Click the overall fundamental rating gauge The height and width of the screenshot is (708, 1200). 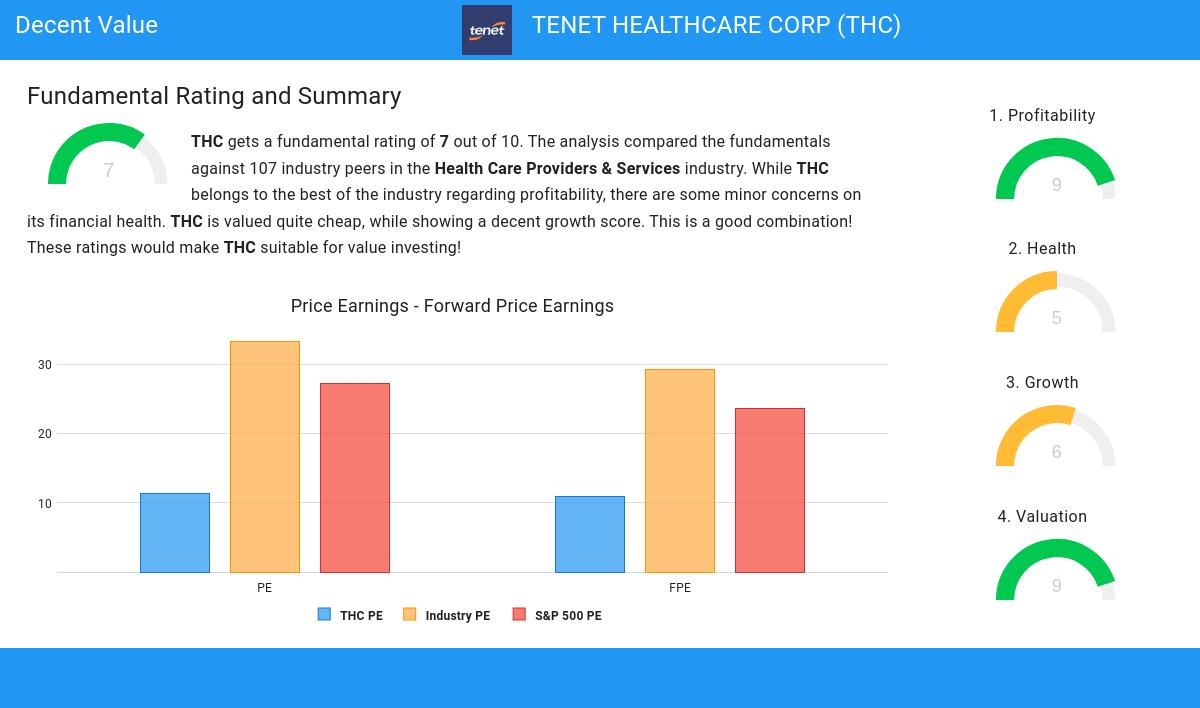click(108, 156)
